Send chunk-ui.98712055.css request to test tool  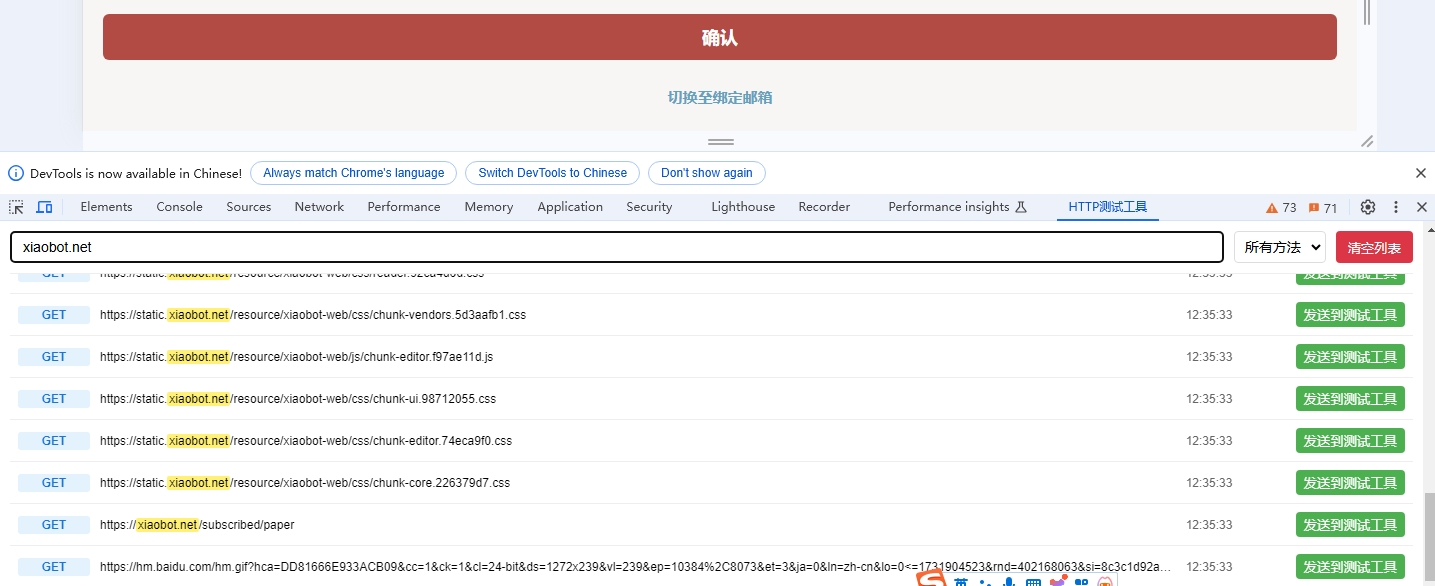1350,399
